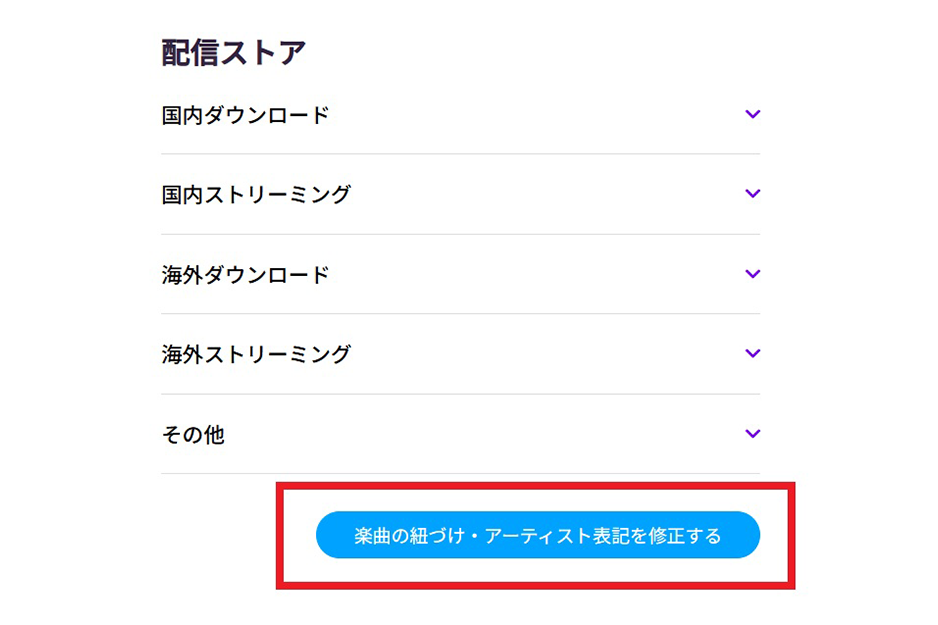938x625 pixels.
Task: Click the blue pill-shaped fix artist notation button
Action: [537, 536]
